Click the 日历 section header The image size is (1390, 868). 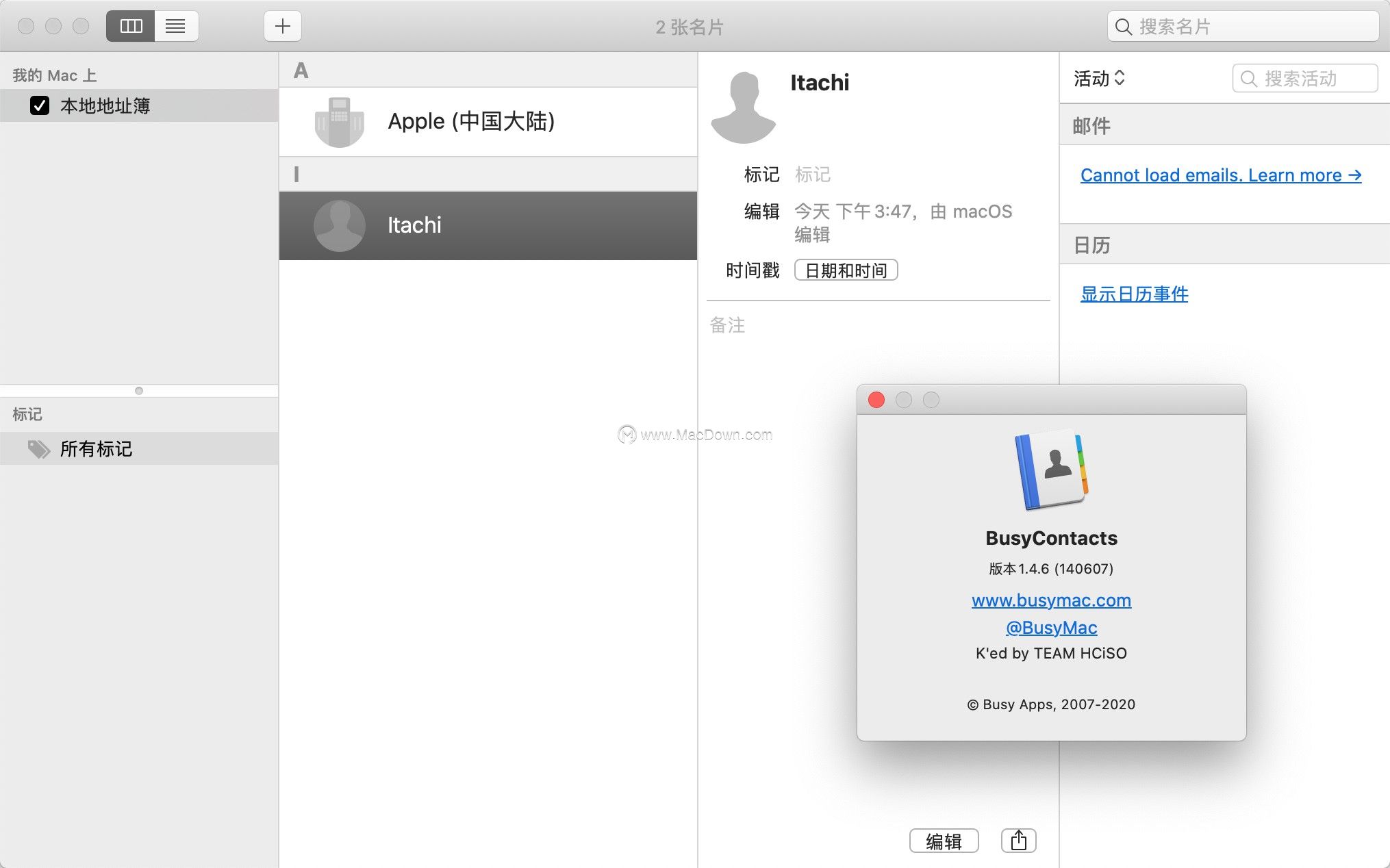[1224, 244]
